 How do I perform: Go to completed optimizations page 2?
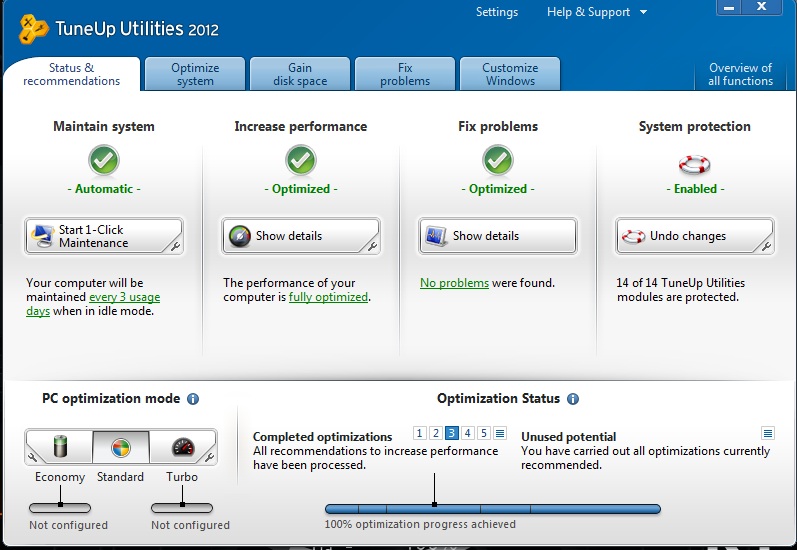tap(436, 433)
